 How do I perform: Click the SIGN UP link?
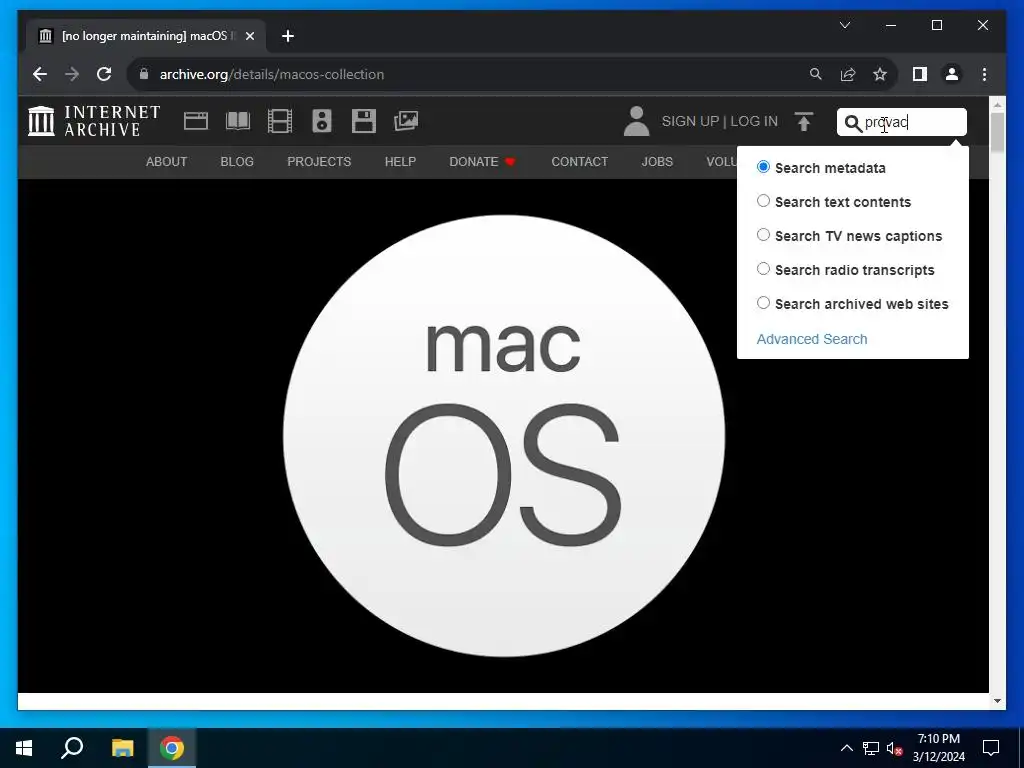click(x=690, y=121)
